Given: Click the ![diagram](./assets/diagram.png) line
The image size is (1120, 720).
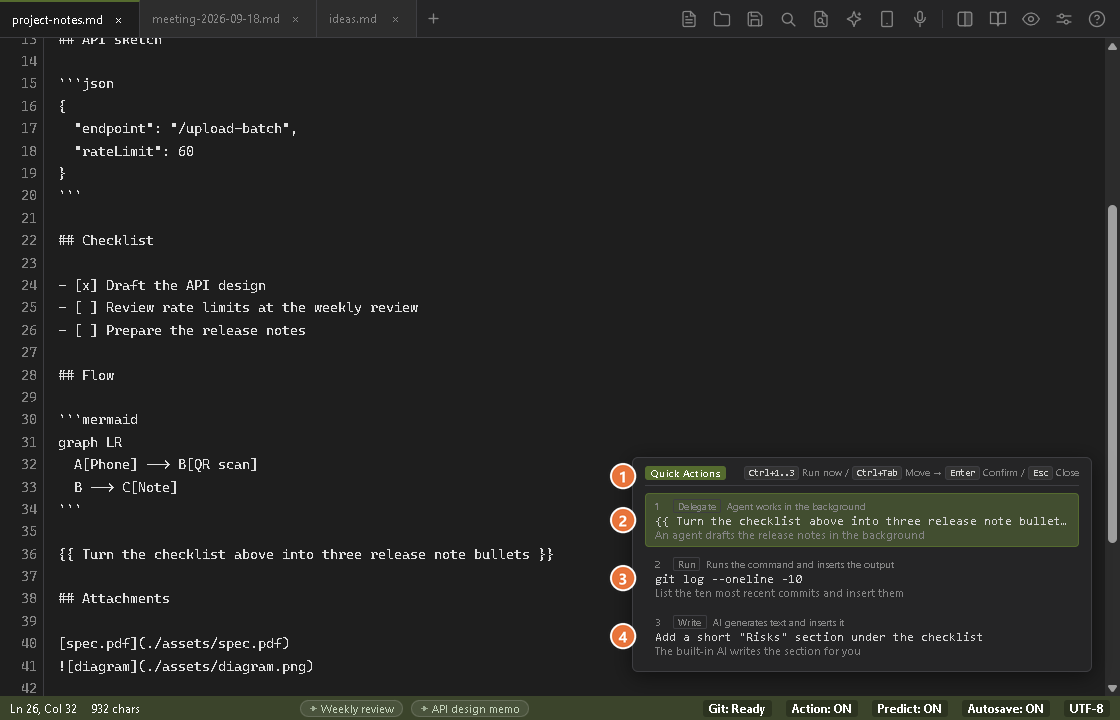Looking at the screenshot, I should (x=186, y=666).
